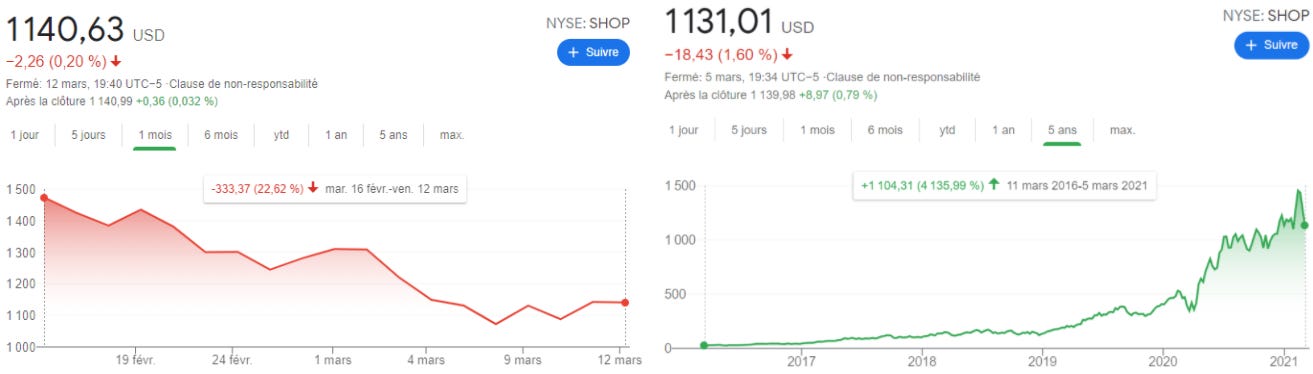
Task: Select '1 mois' tab in right chart
Action: (817, 130)
